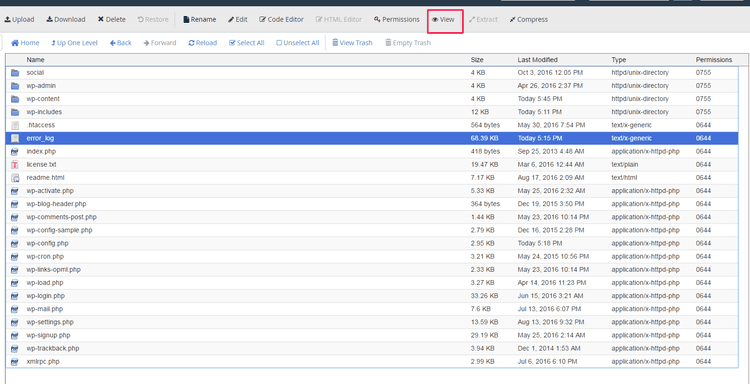Click the Rename toolbar button
Viewport: 750px width, 384px height.
click(x=199, y=20)
